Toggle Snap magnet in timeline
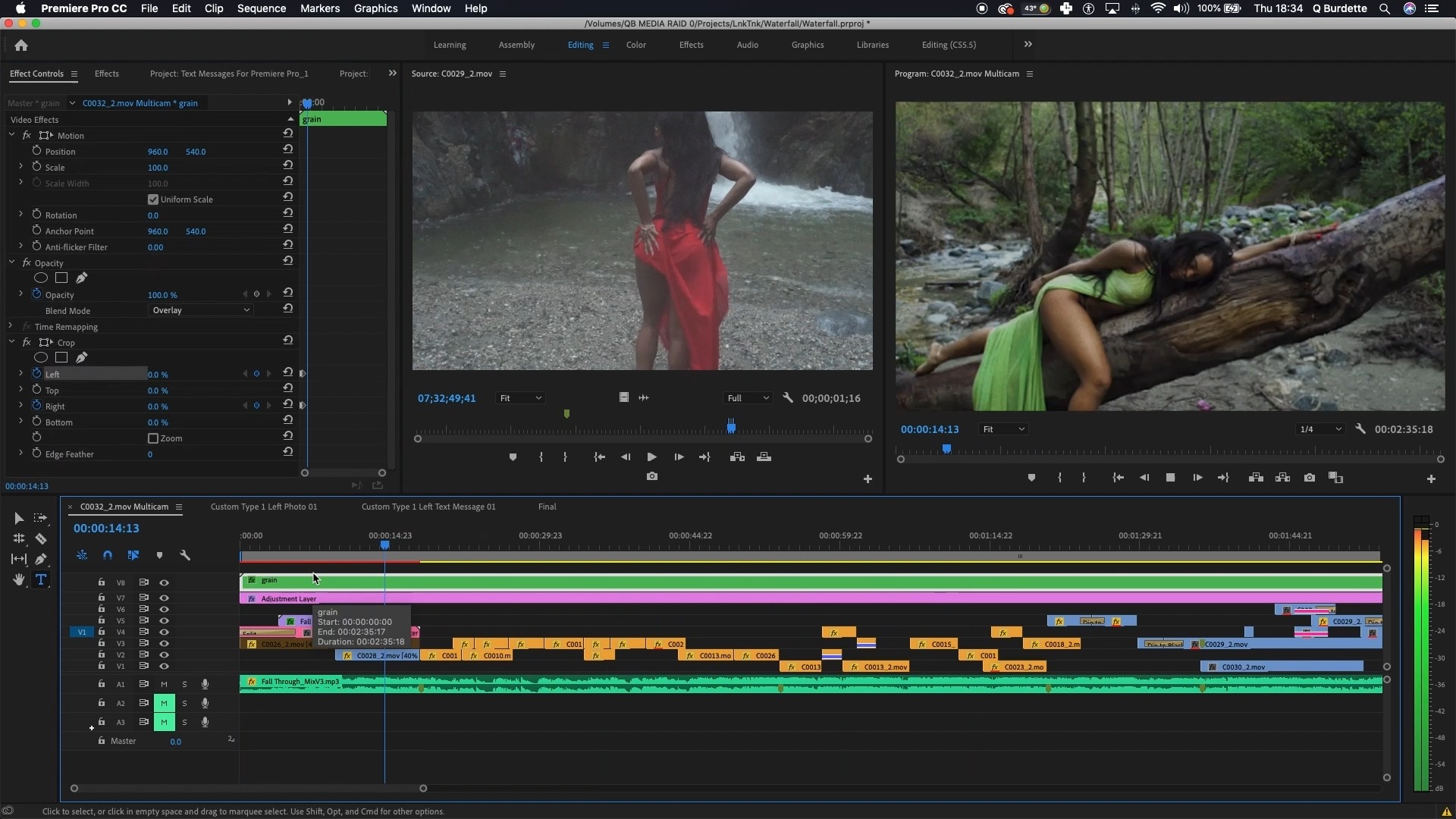Viewport: 1456px width, 819px height. click(108, 555)
